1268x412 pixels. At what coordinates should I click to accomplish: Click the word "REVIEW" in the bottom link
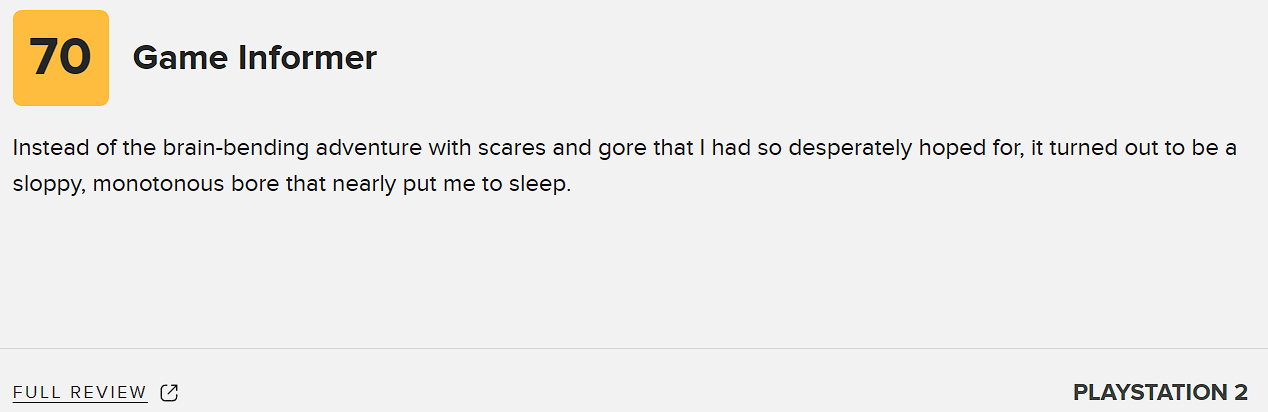tap(107, 392)
